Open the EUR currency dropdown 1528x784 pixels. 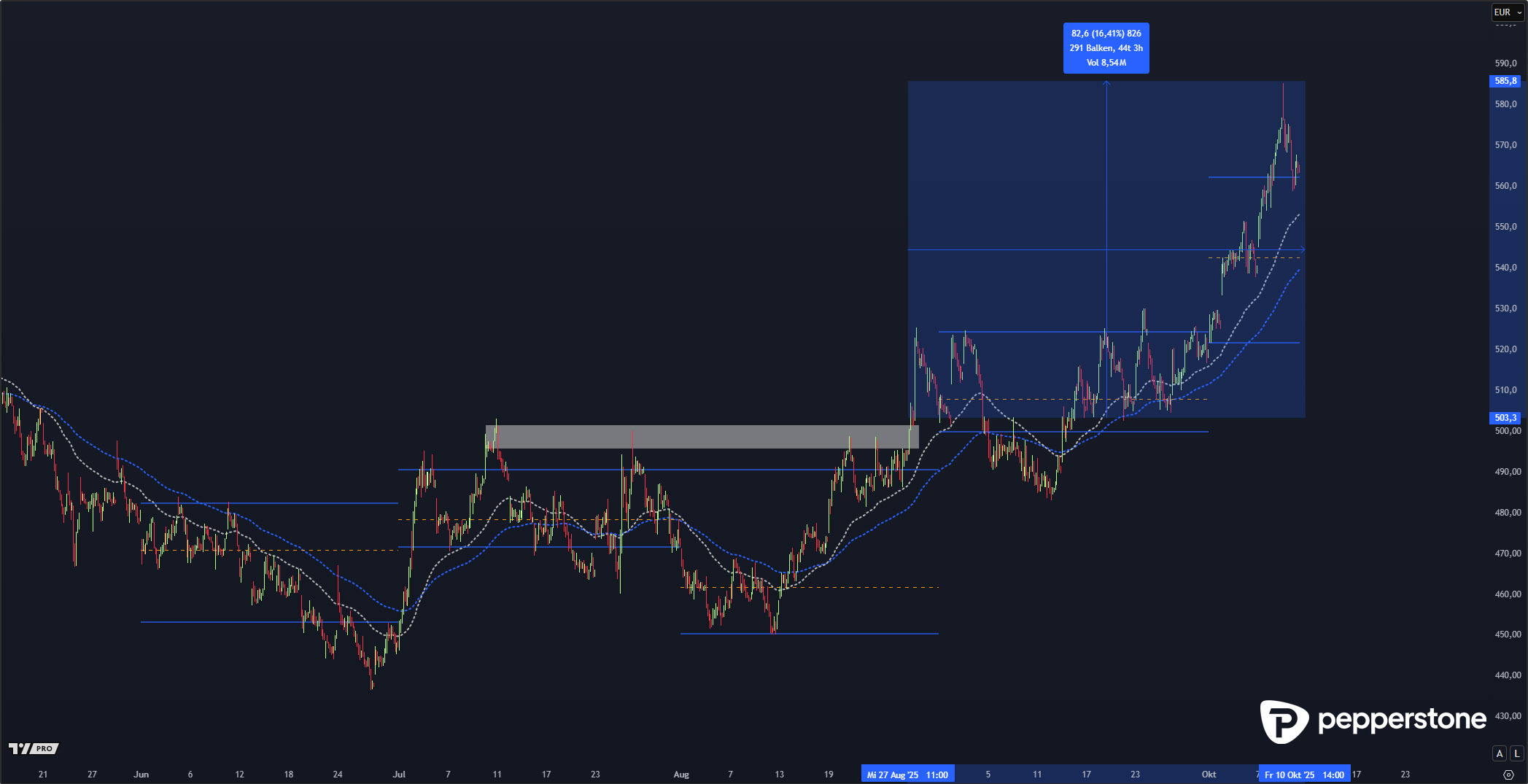click(x=1507, y=12)
